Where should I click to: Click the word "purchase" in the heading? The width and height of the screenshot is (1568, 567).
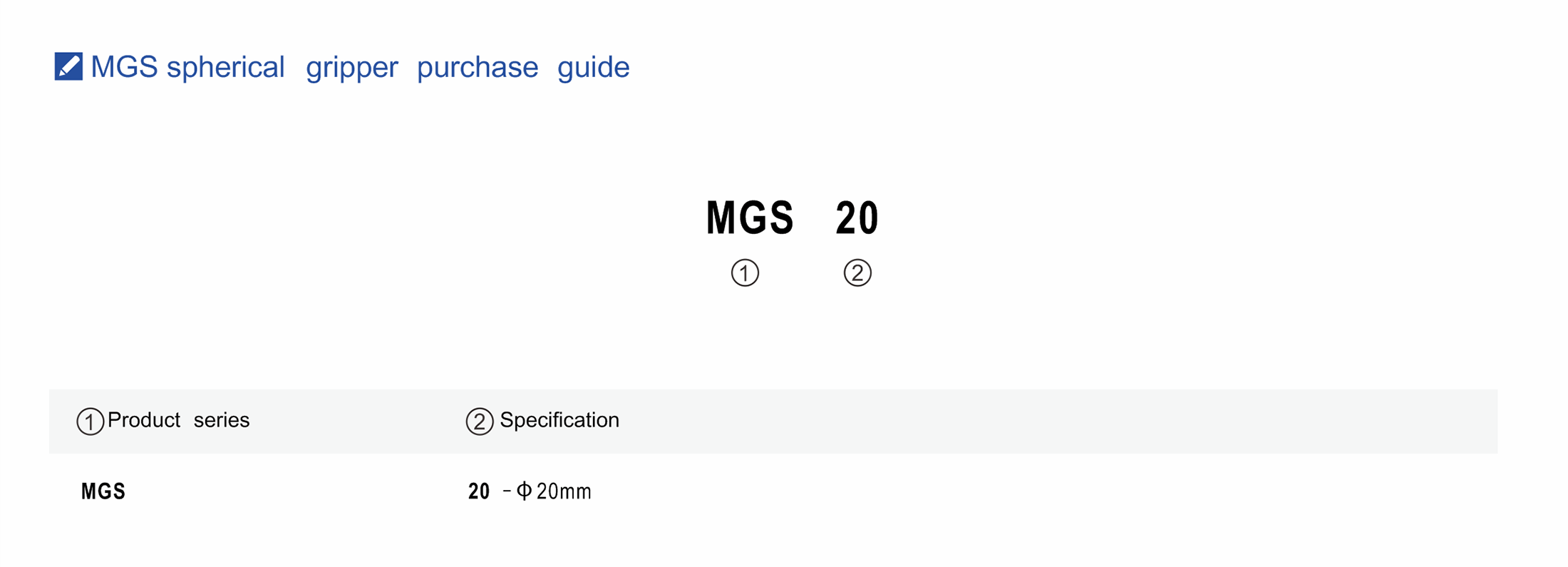(x=478, y=68)
